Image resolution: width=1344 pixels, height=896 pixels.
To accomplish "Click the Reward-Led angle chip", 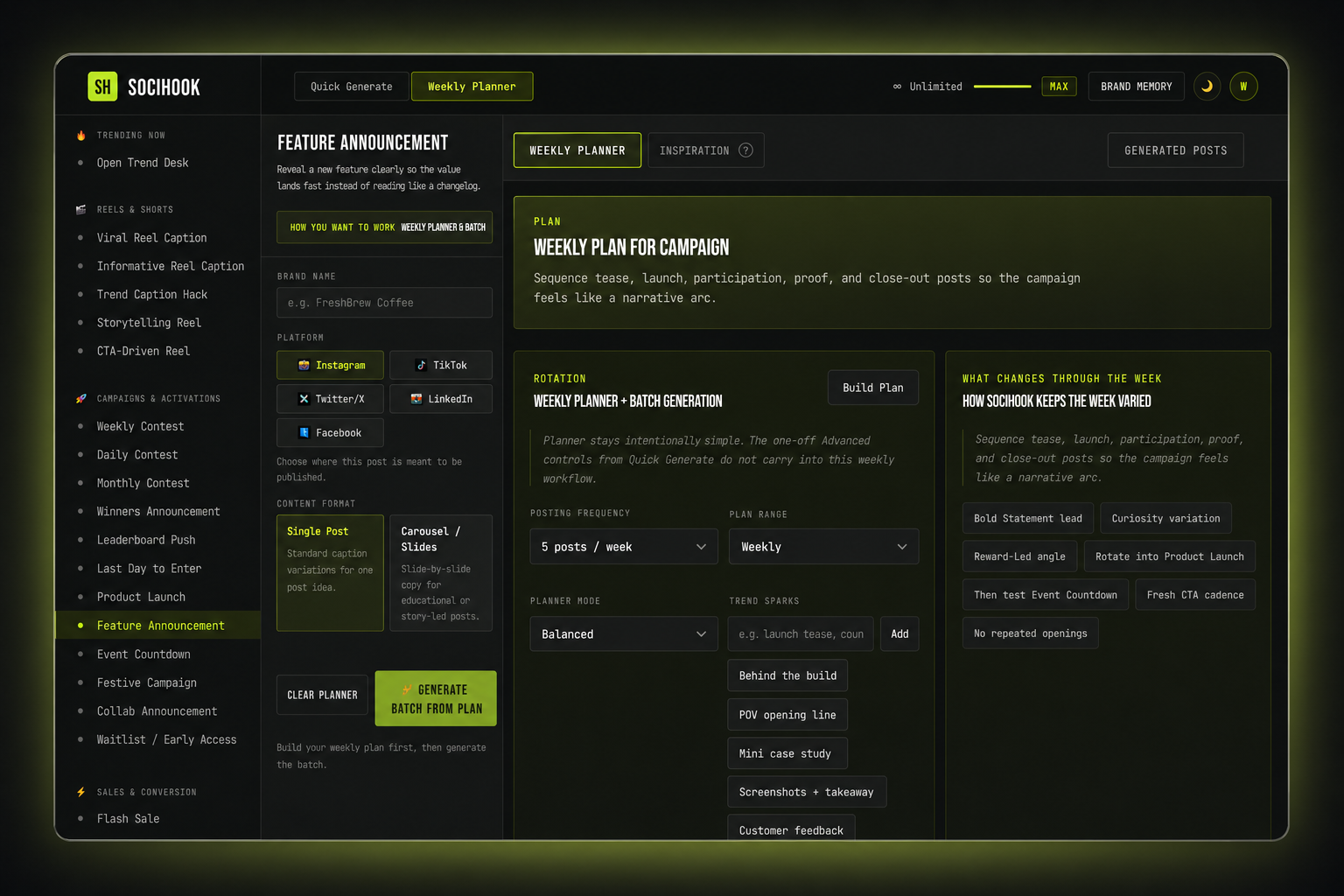I will tap(1019, 556).
